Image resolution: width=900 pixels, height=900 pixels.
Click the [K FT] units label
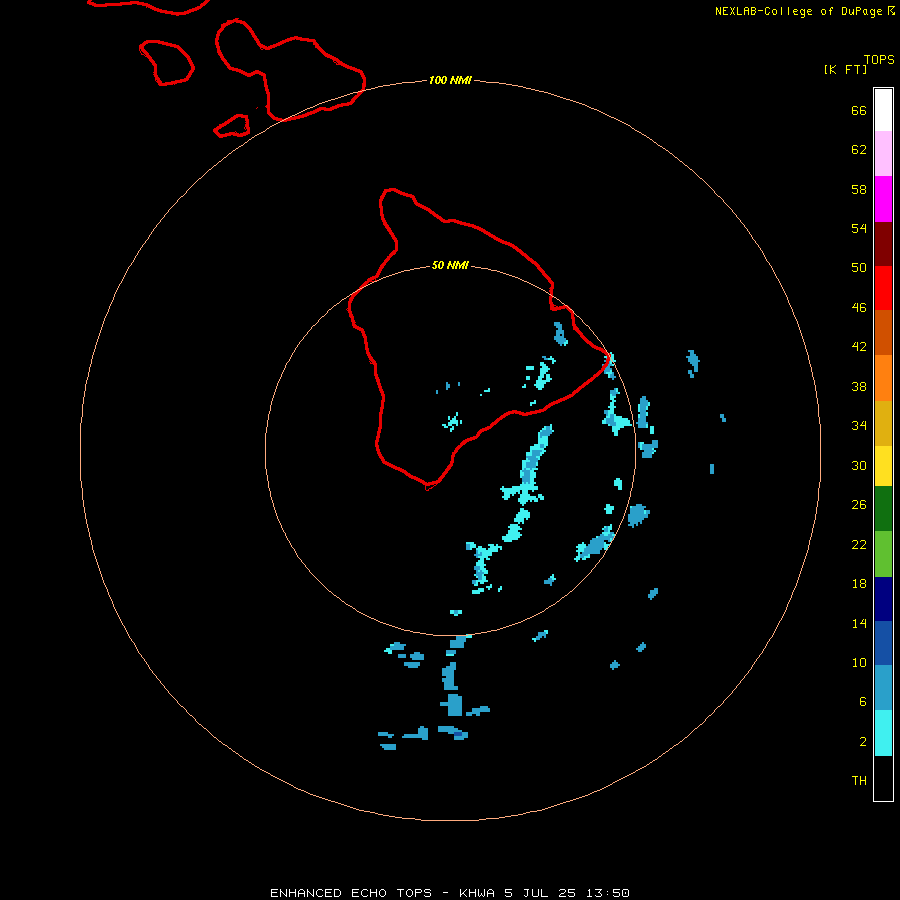pos(845,69)
